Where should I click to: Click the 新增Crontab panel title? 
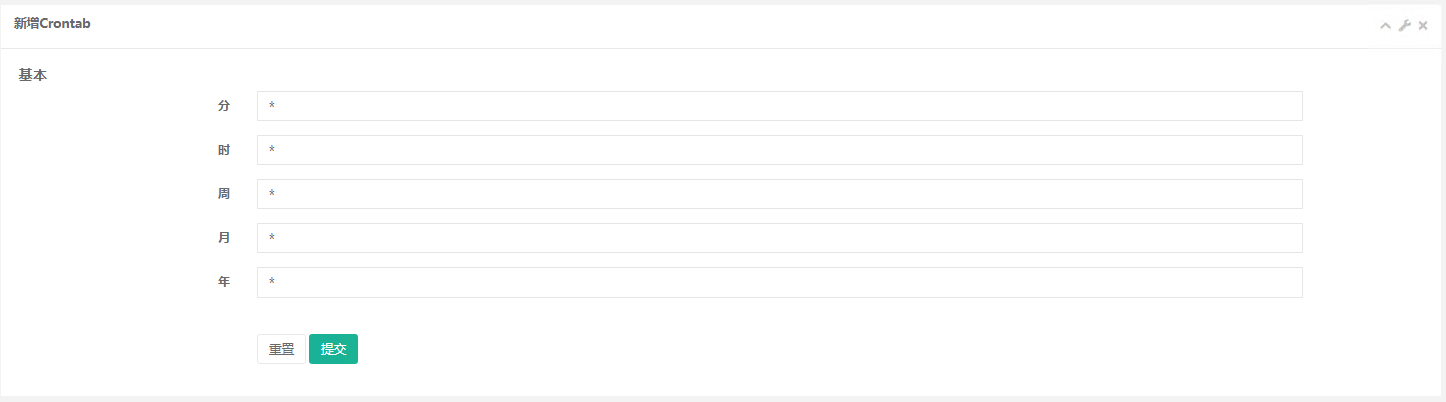click(x=52, y=23)
